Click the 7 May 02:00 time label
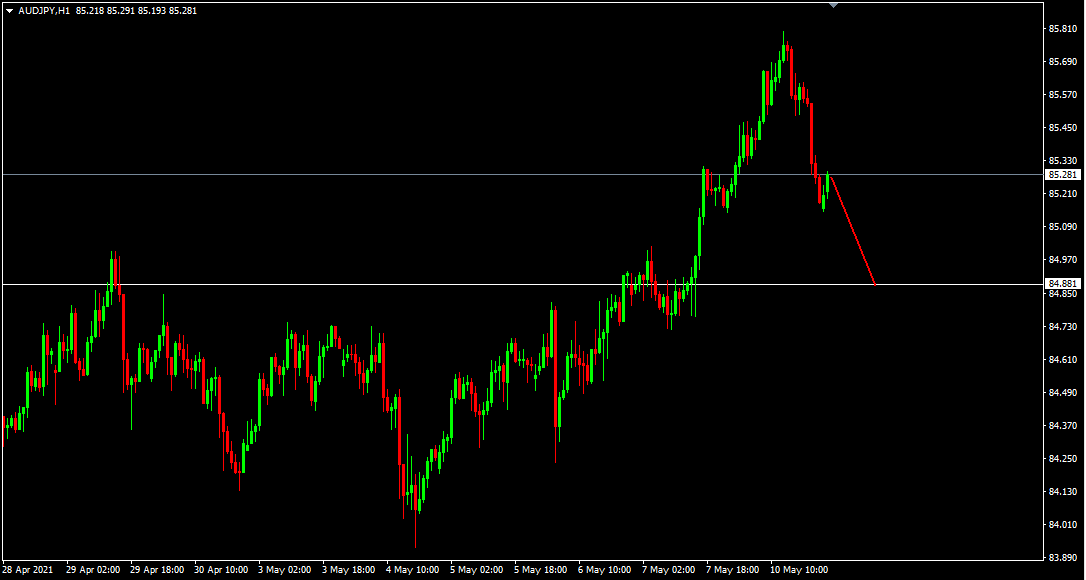This screenshot has width=1086, height=580. [669, 570]
